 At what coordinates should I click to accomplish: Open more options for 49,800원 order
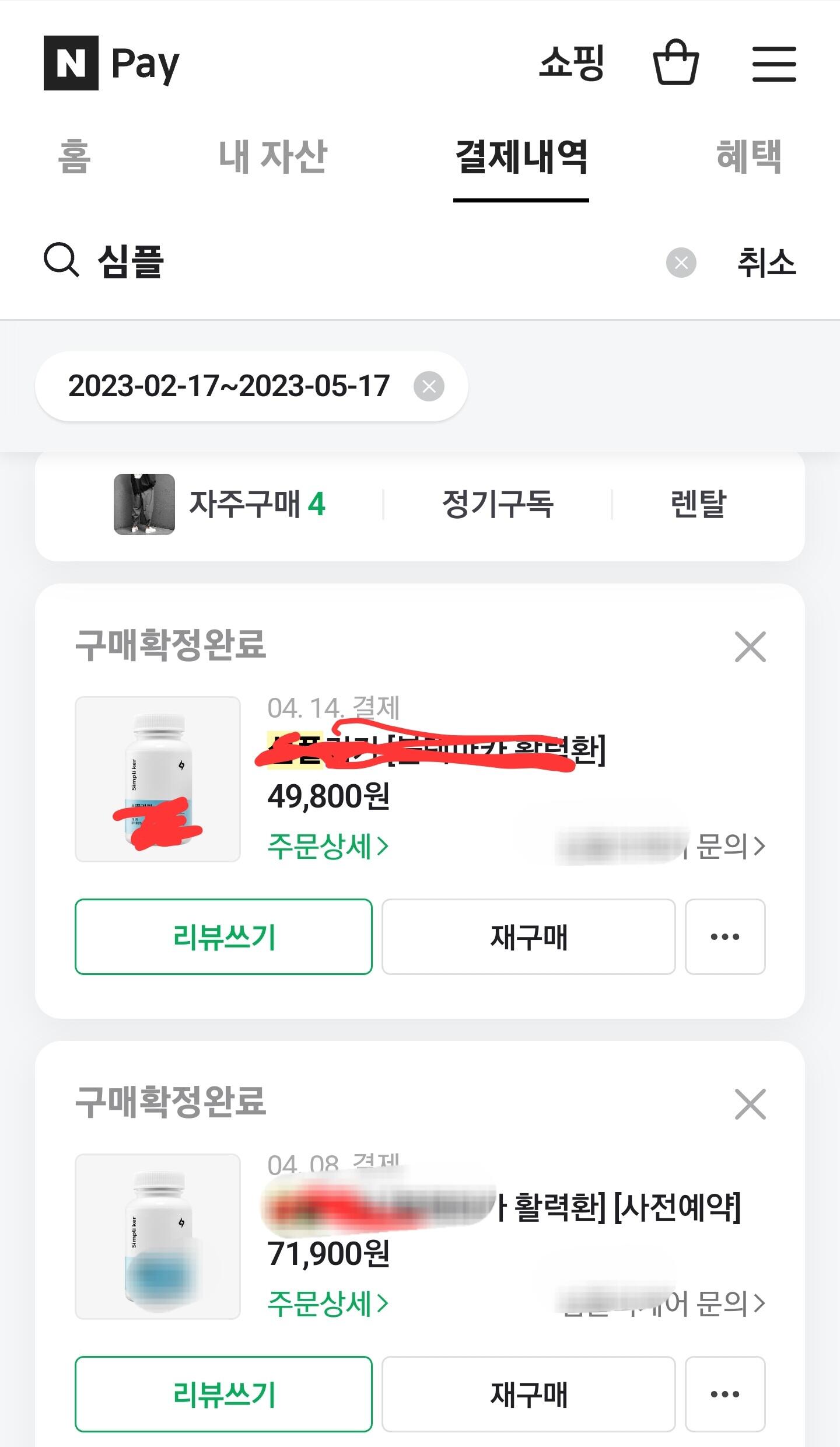point(724,936)
